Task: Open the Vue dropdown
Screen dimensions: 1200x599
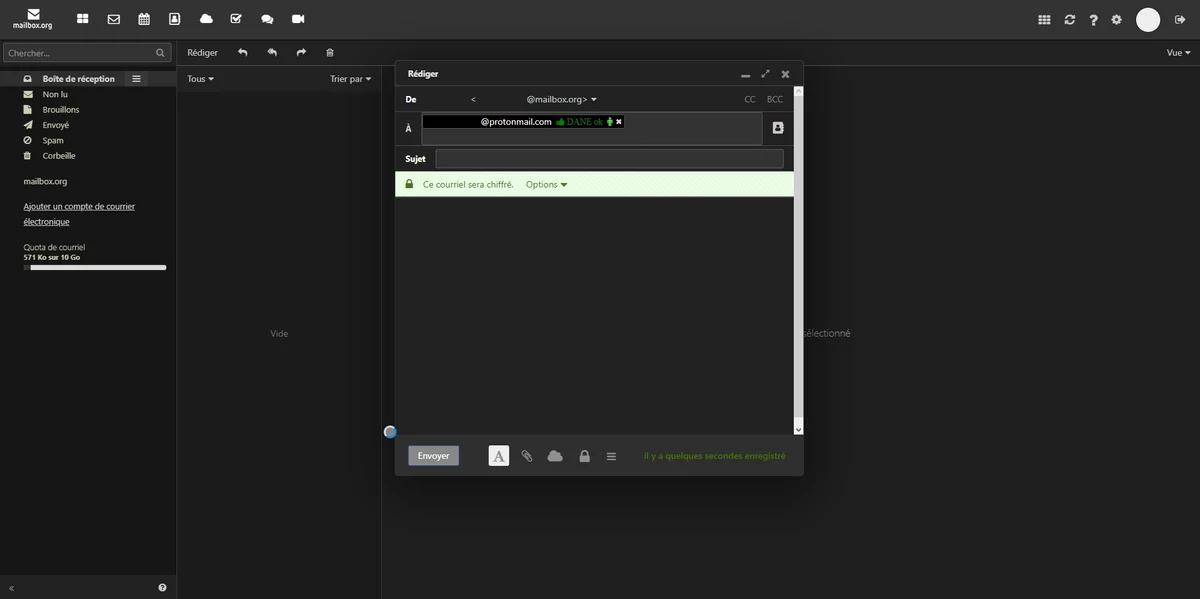Action: coord(1179,53)
